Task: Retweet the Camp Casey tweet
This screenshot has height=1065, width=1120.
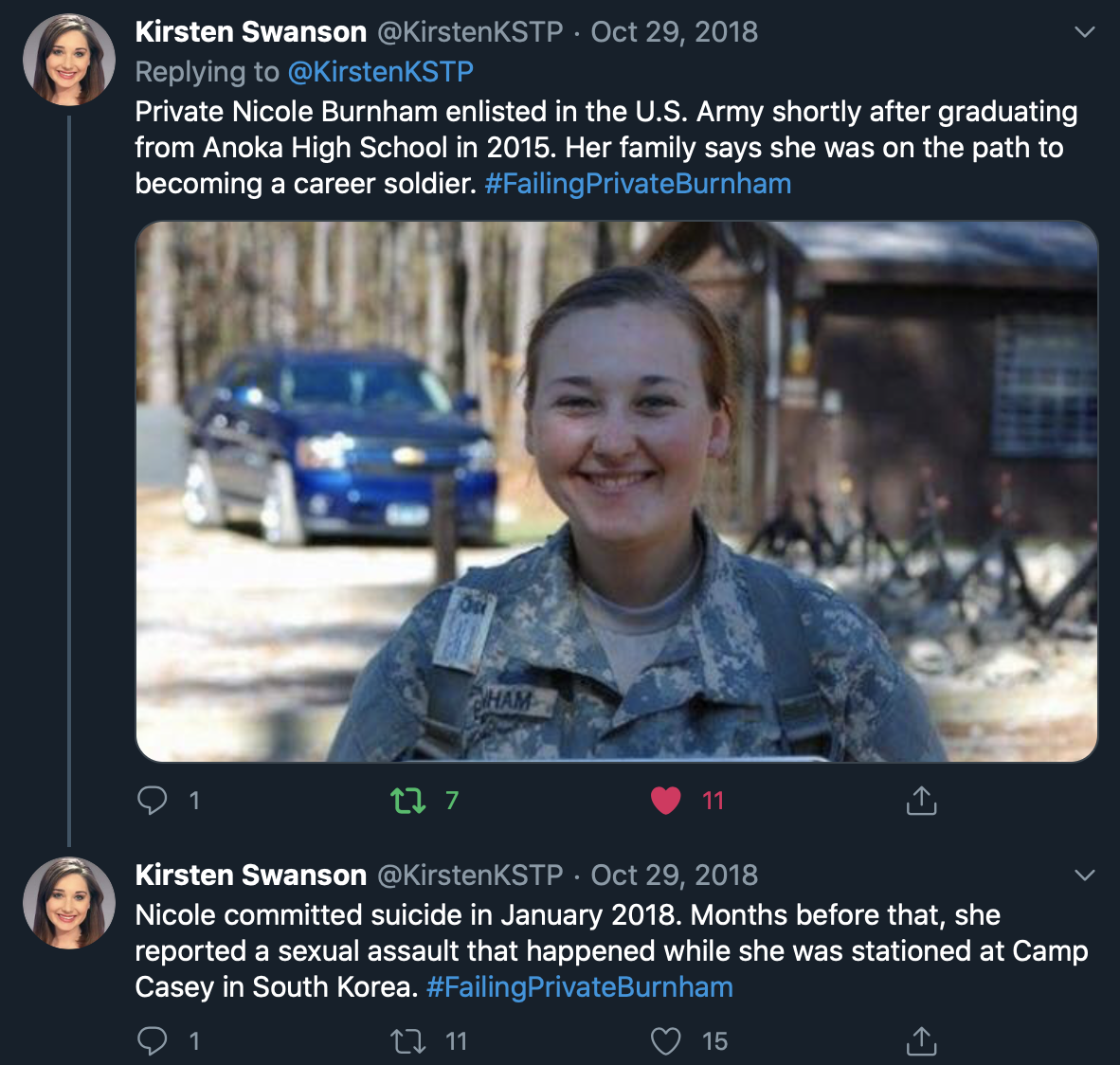Action: pos(408,1040)
